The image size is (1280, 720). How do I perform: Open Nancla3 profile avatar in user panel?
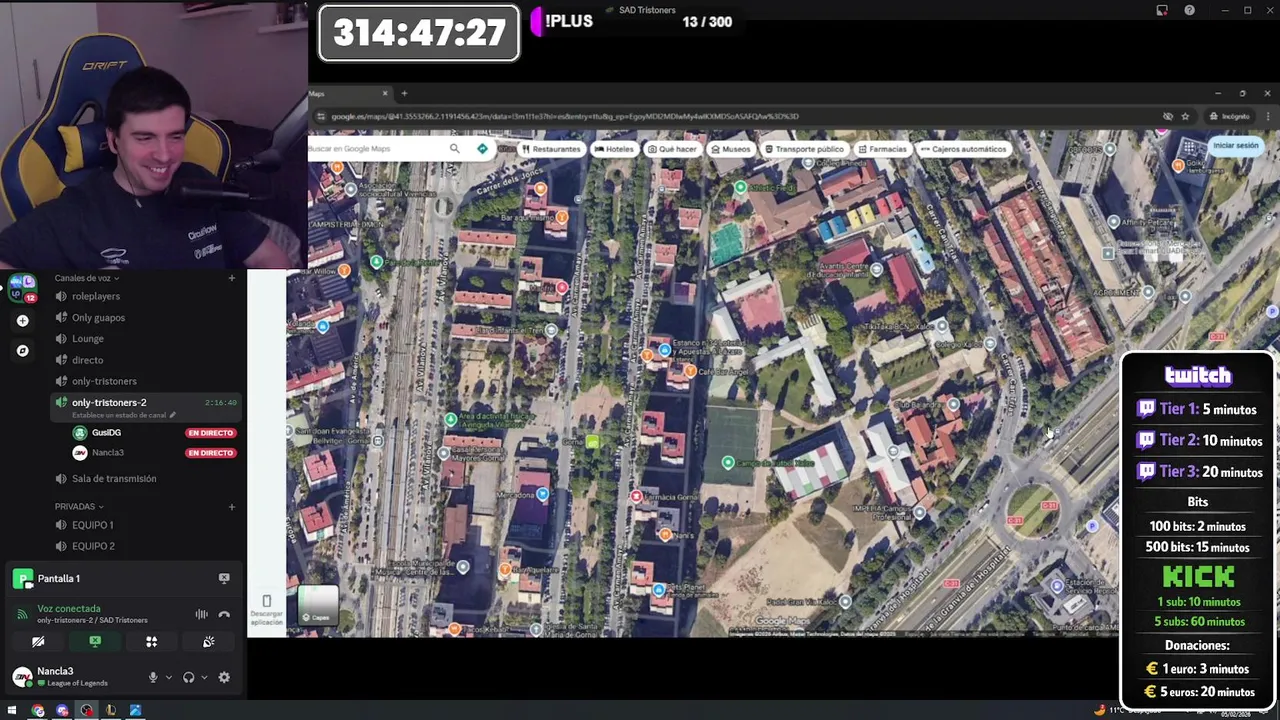(x=22, y=677)
